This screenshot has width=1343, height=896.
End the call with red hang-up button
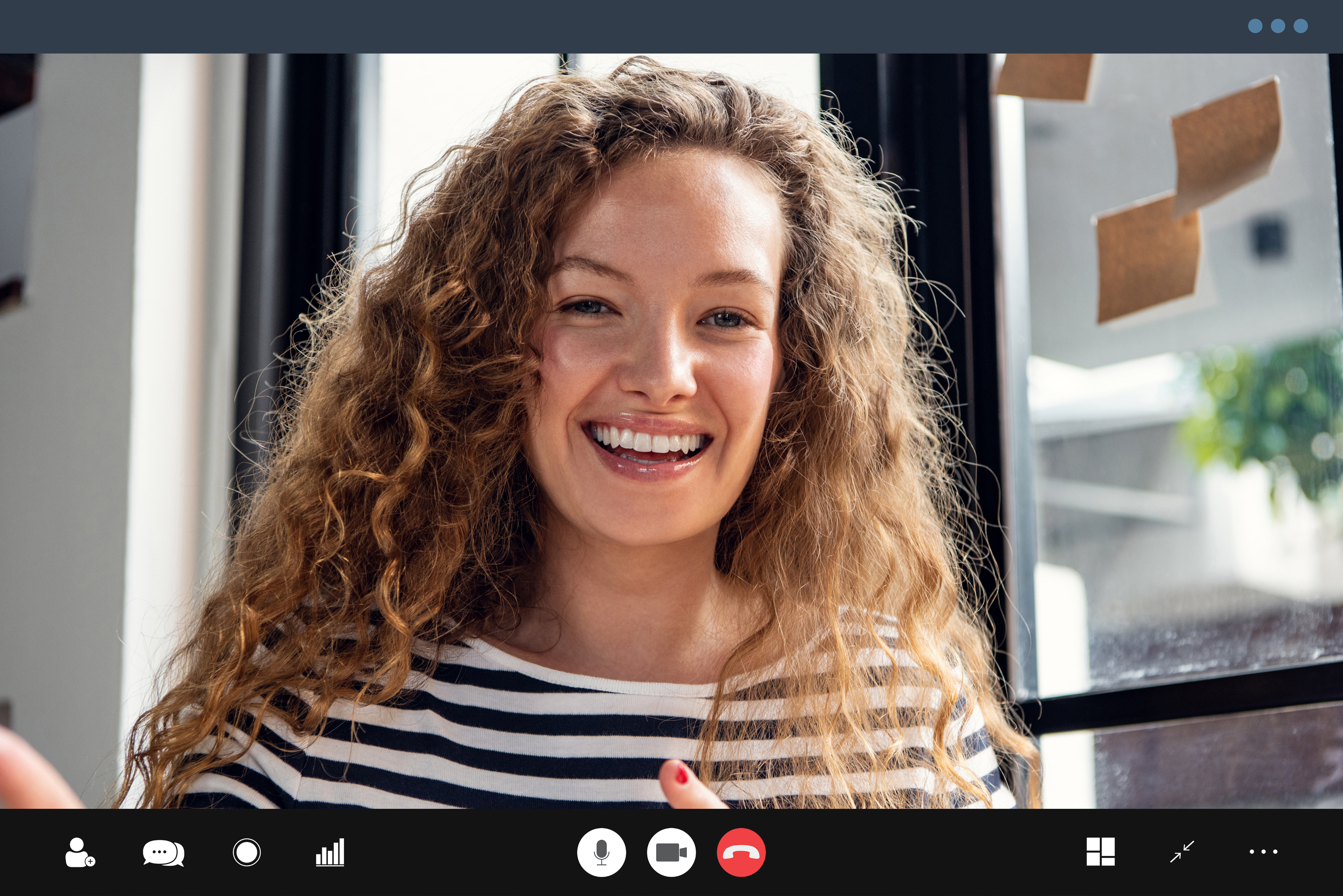coord(741,852)
